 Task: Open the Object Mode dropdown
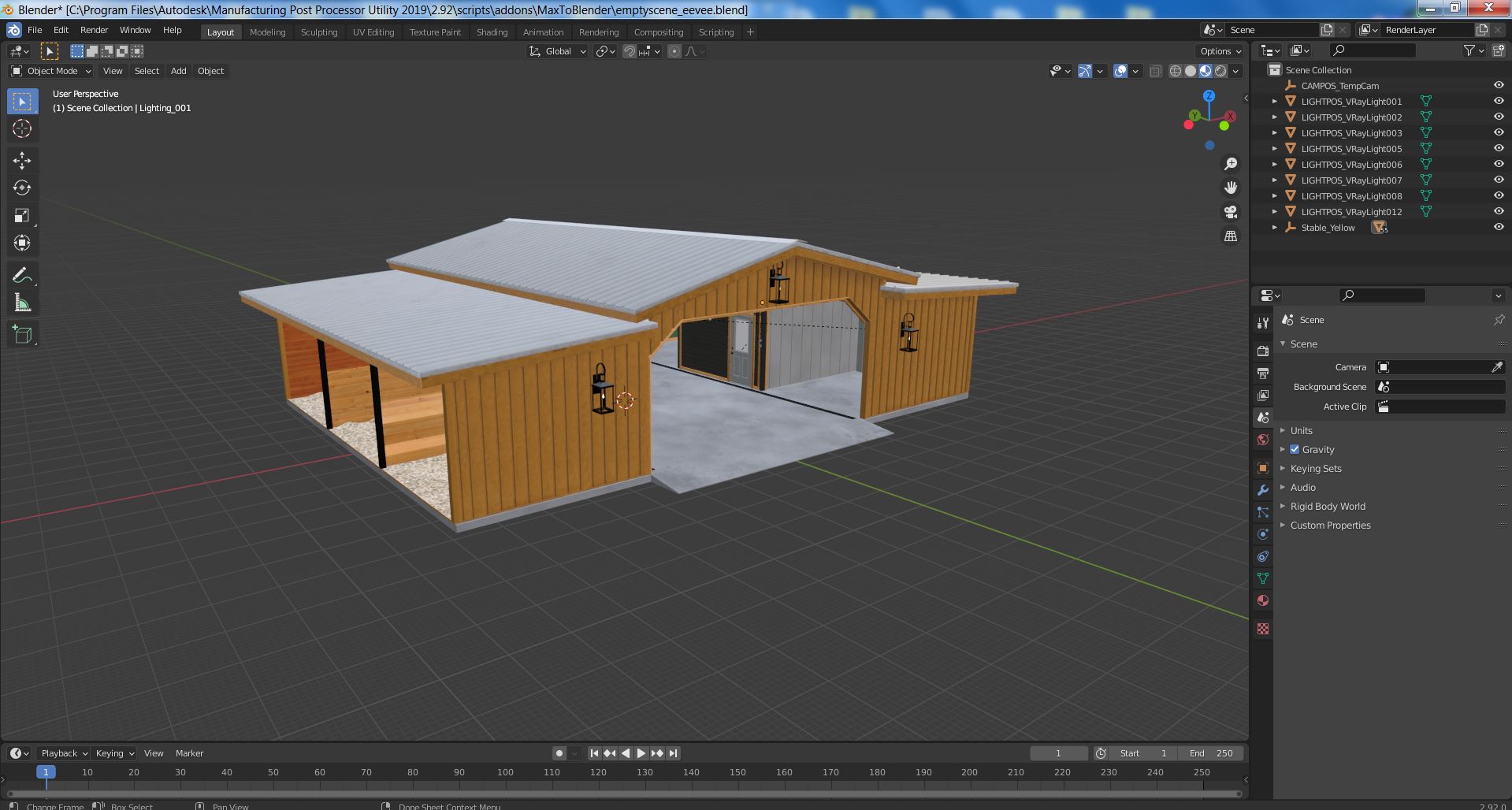click(51, 71)
